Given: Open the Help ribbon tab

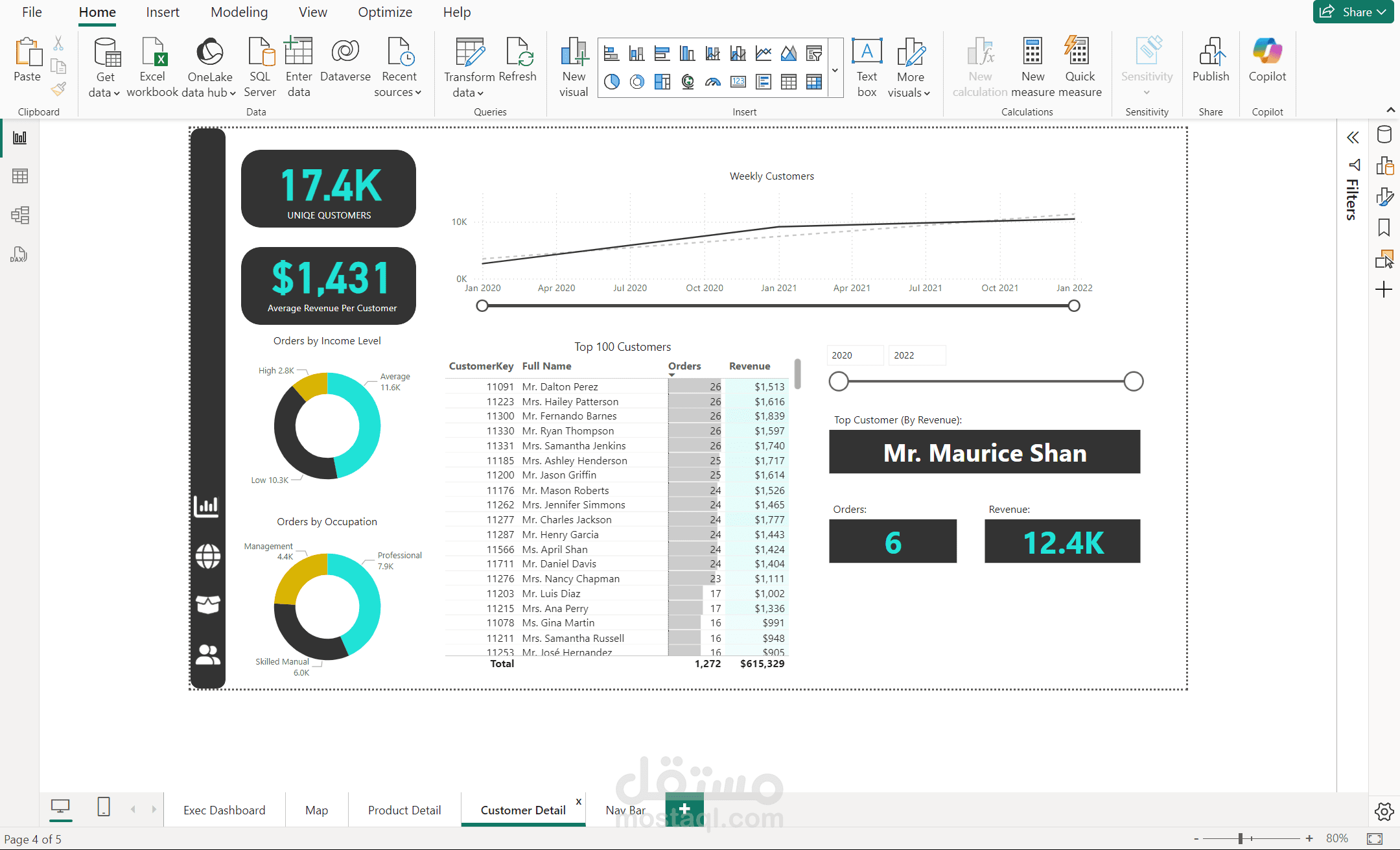Looking at the screenshot, I should point(457,12).
